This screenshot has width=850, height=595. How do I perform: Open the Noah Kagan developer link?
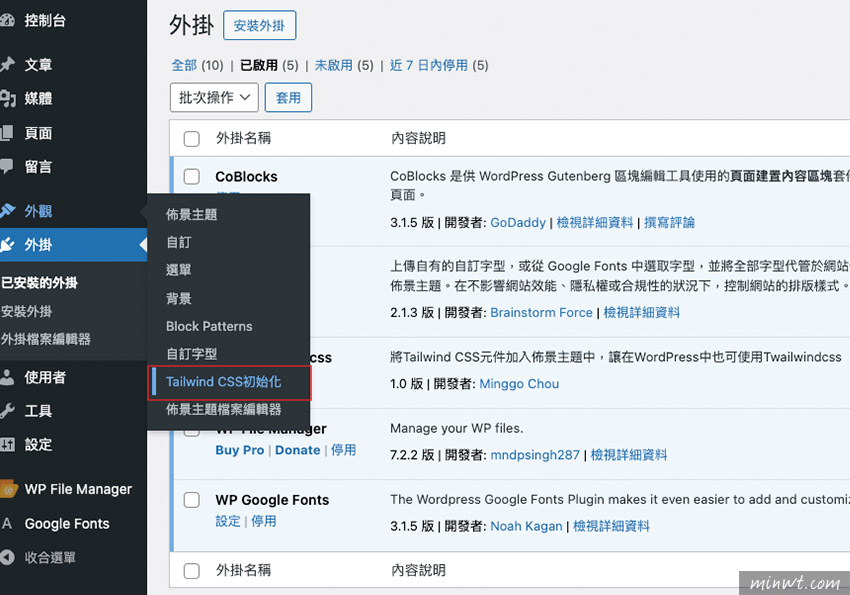tap(526, 526)
